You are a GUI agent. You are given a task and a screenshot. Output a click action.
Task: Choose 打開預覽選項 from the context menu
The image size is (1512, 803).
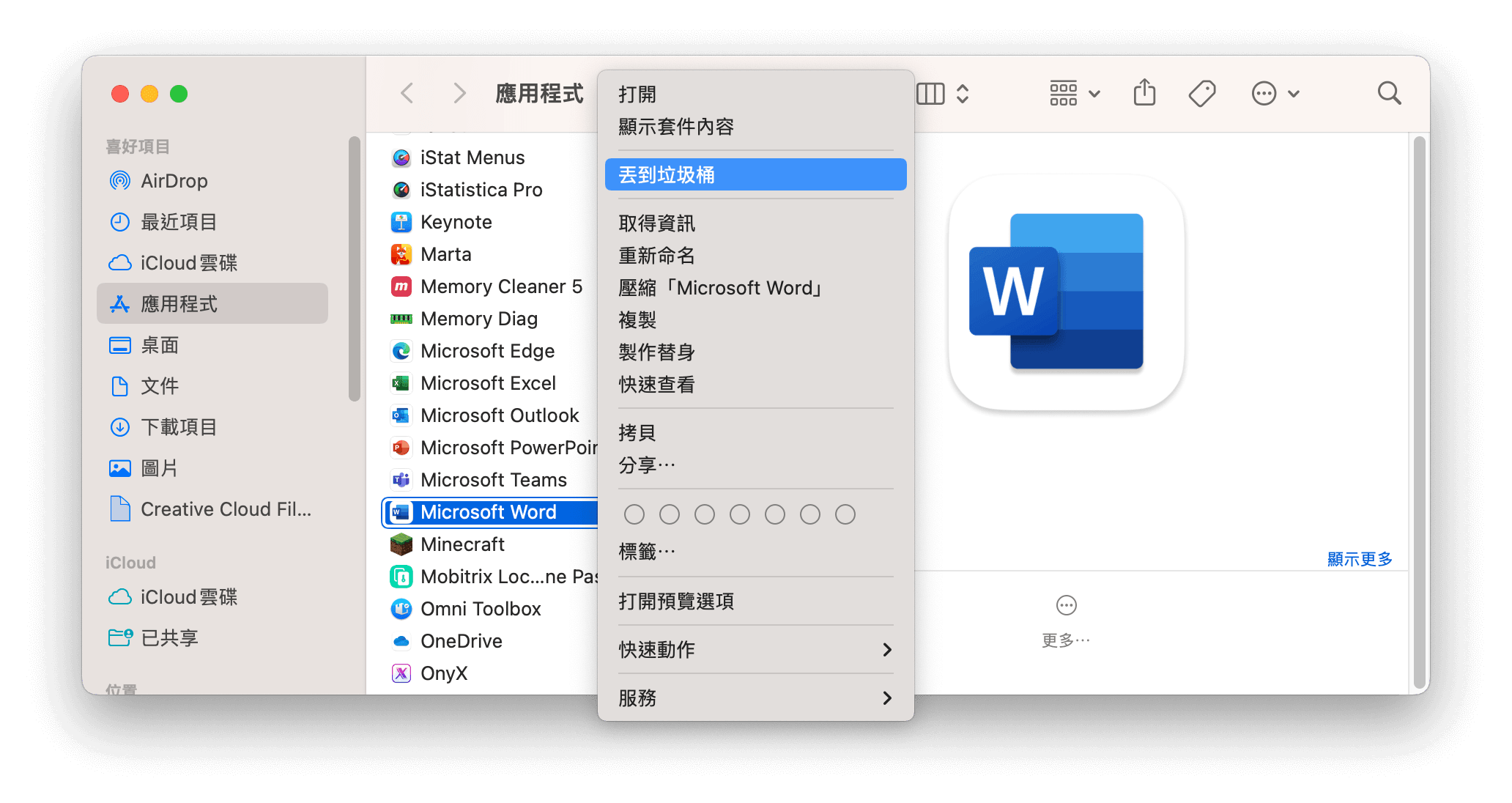click(756, 602)
